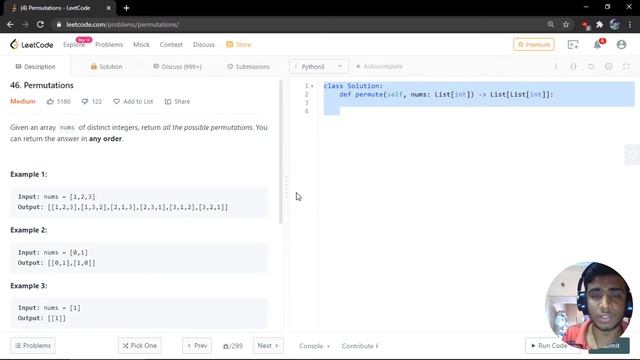This screenshot has width=640, height=360.
Task: Go forward in browser history
Action: 25,24
